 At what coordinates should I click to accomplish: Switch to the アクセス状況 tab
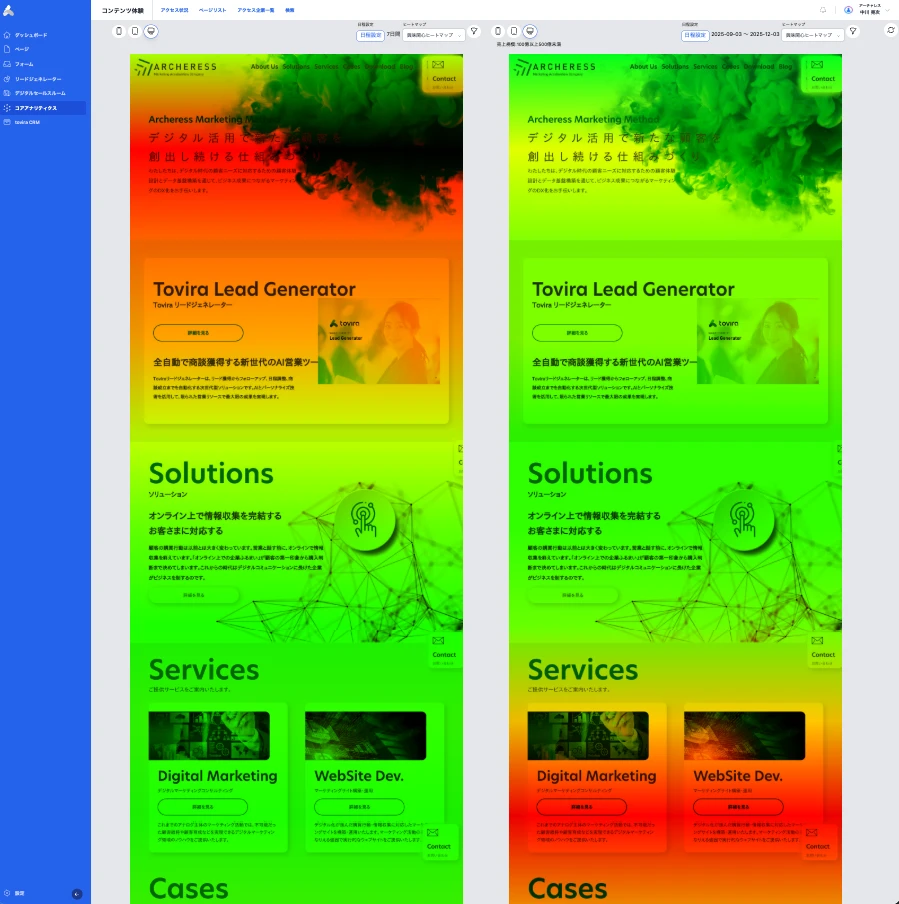(x=174, y=10)
